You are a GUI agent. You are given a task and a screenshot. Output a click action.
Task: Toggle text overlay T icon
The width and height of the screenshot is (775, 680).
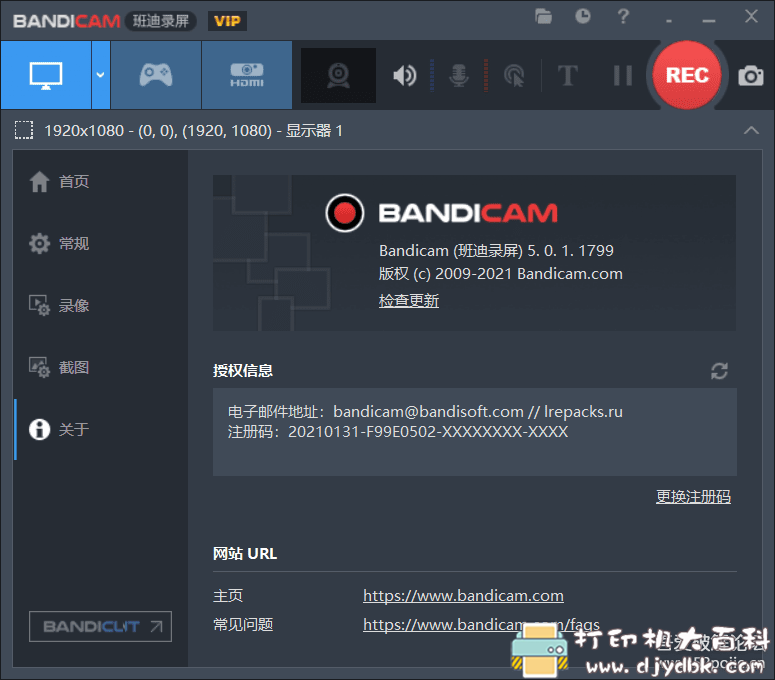[567, 76]
